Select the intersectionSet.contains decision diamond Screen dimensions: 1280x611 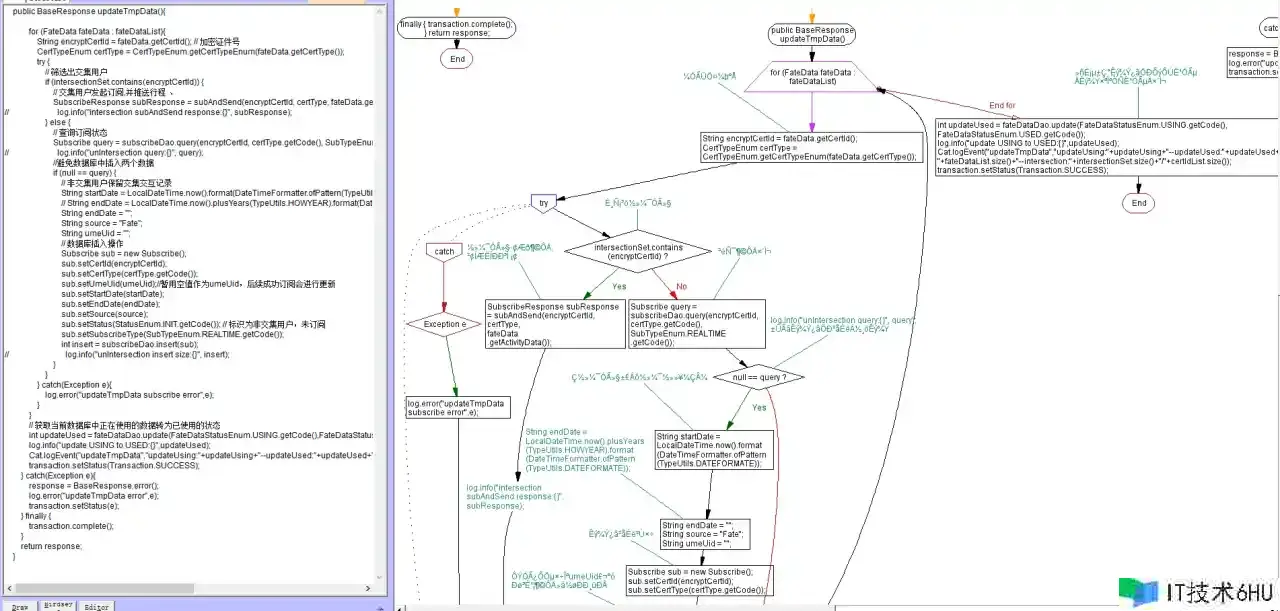point(639,250)
